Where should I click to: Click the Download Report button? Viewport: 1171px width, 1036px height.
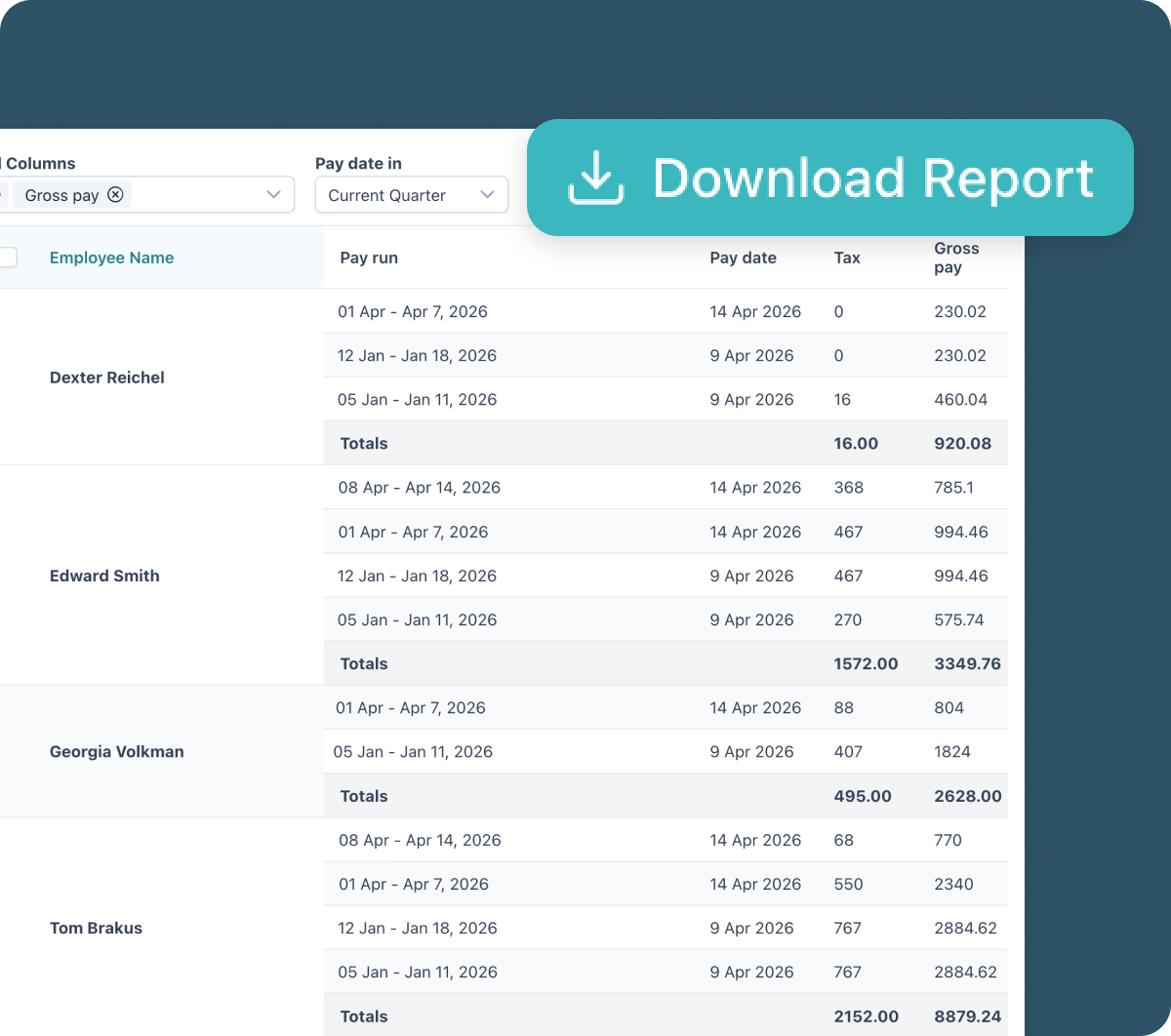pyautogui.click(x=829, y=178)
